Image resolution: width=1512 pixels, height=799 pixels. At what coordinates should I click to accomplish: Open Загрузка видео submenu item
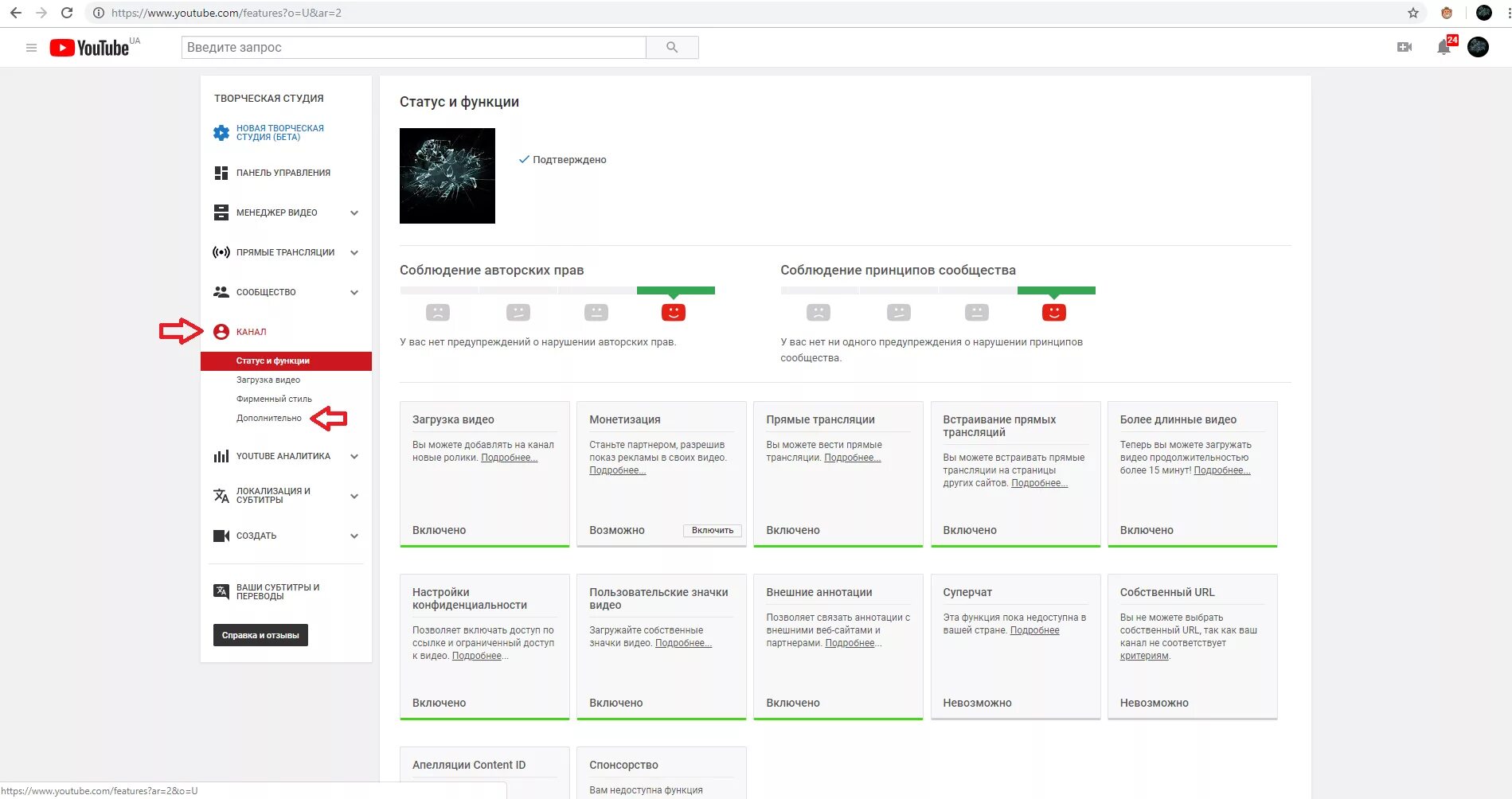[268, 380]
